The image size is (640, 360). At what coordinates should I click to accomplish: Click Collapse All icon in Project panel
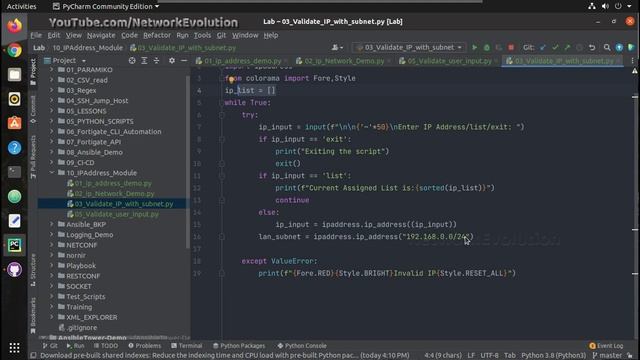[156, 60]
